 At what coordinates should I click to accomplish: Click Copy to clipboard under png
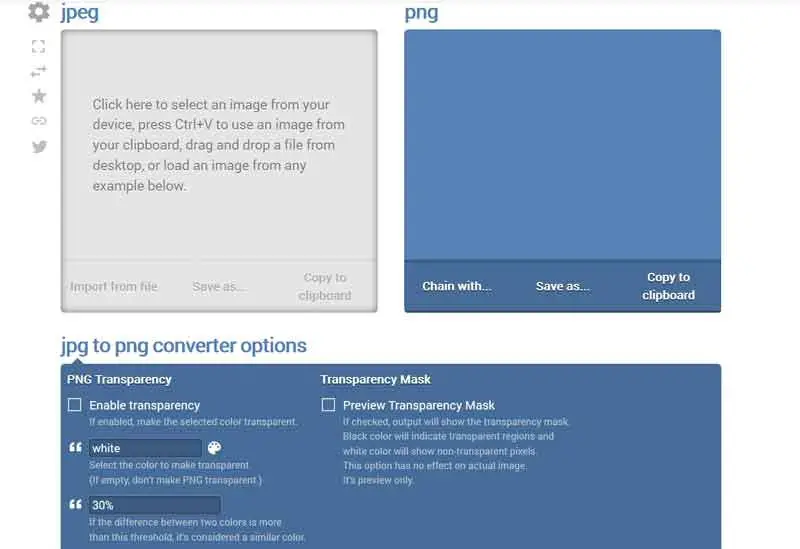[x=668, y=286]
